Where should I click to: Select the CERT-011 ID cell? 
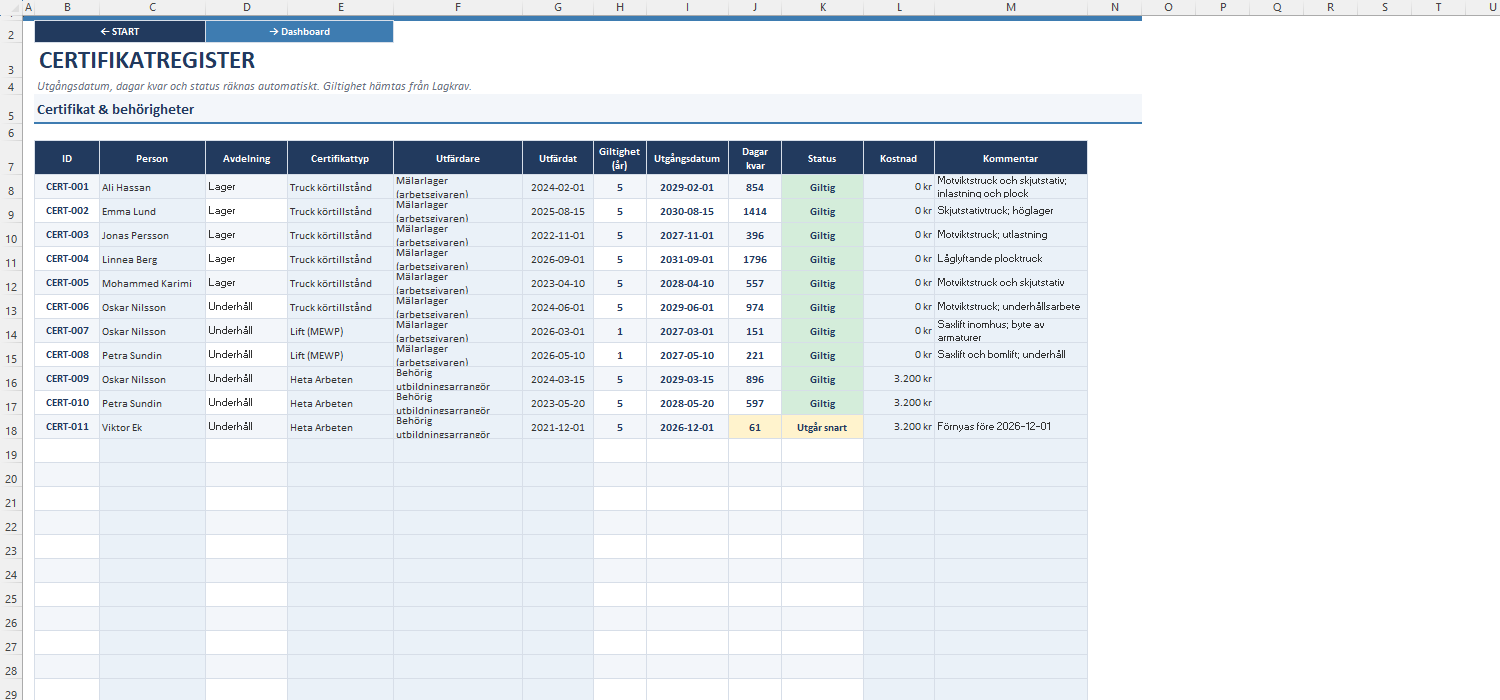click(67, 427)
